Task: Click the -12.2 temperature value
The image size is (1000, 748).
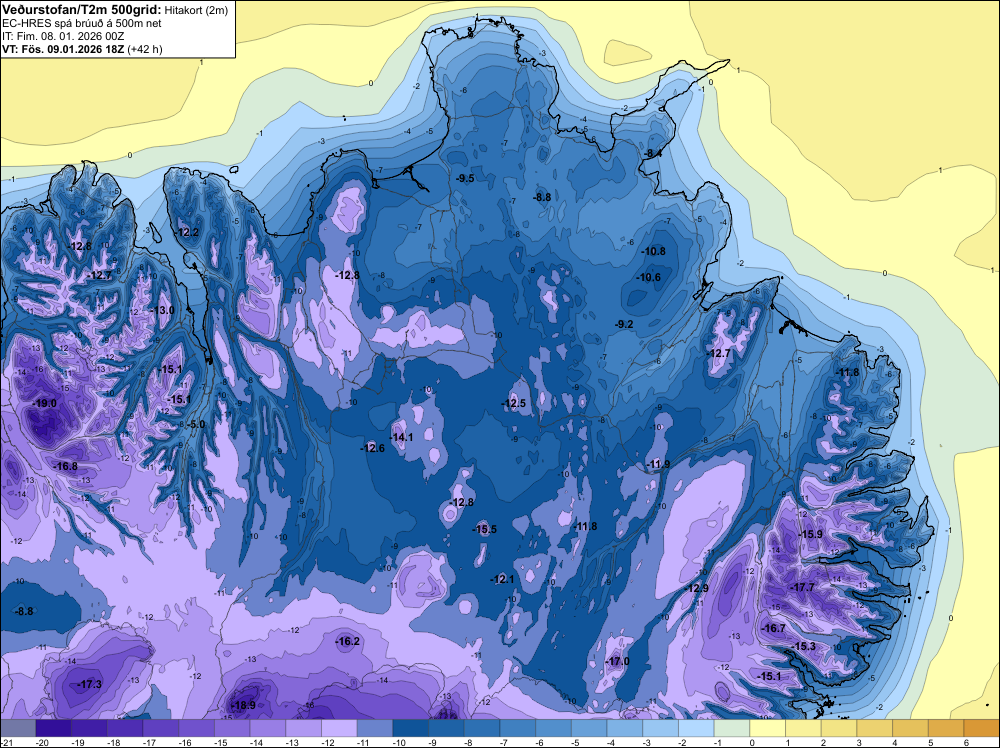Action: click(x=188, y=233)
